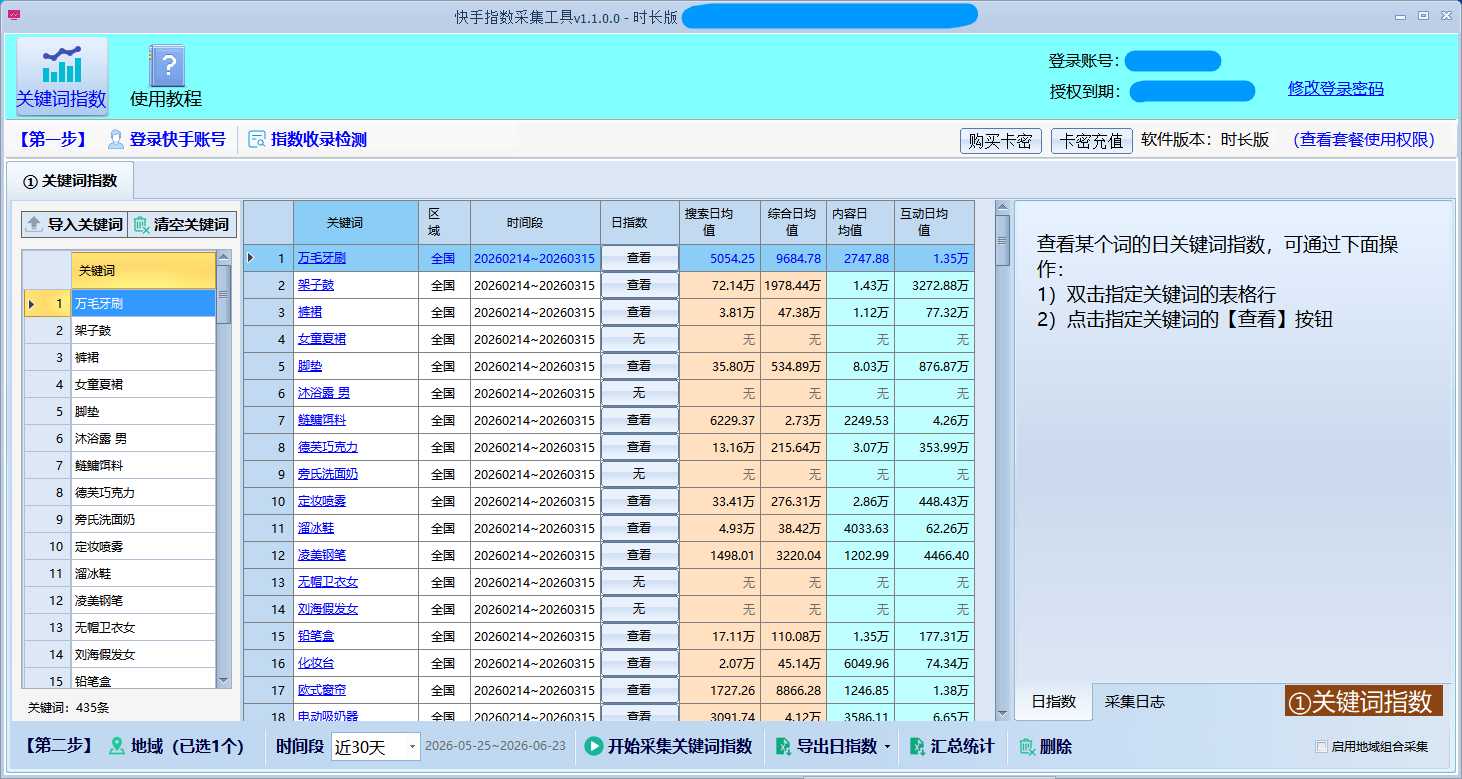Screen dimensions: 1462x779
Task: Open 溜冰鞋 keyword link in table
Action: [x=315, y=528]
